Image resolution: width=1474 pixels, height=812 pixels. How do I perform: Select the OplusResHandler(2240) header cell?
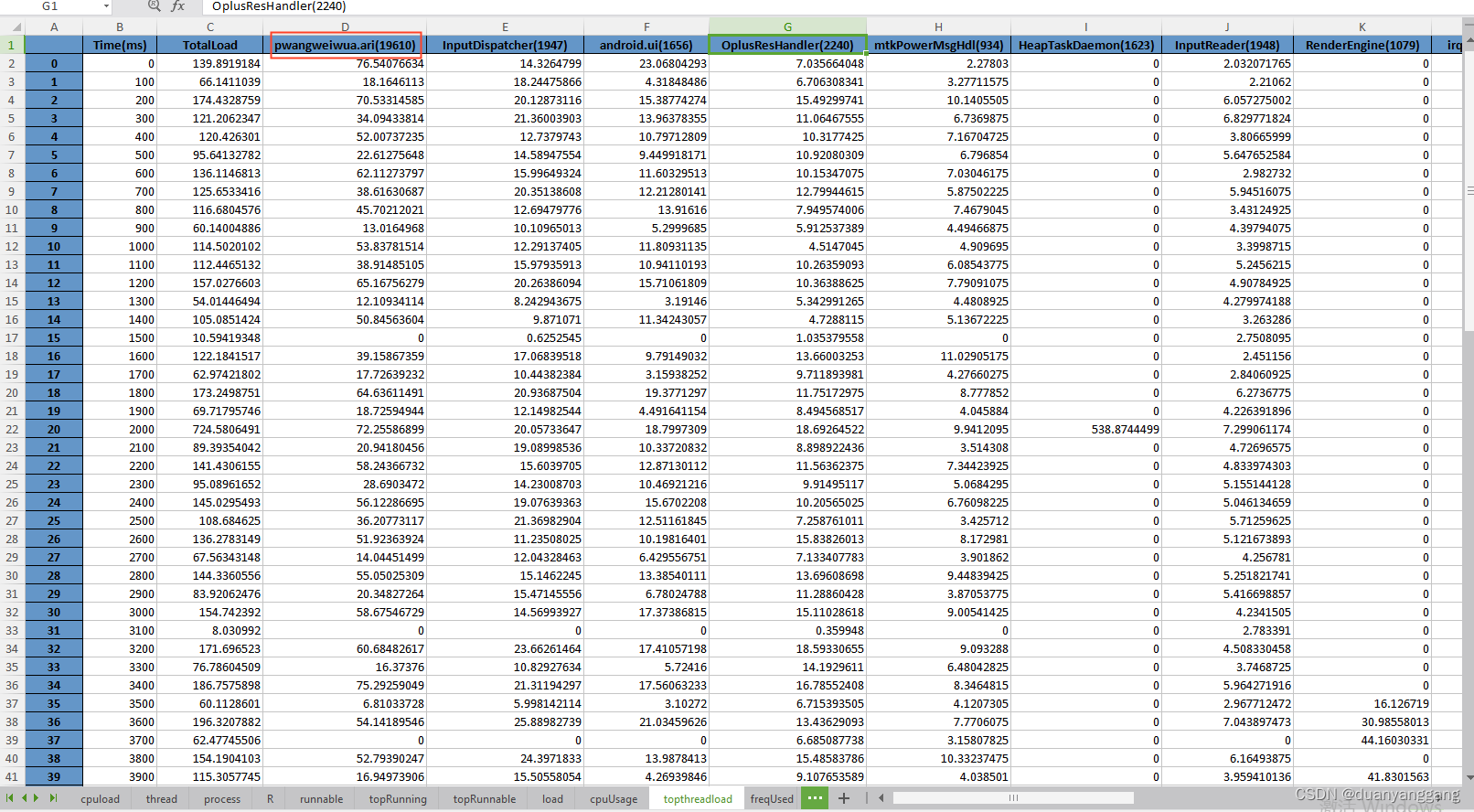click(x=787, y=45)
